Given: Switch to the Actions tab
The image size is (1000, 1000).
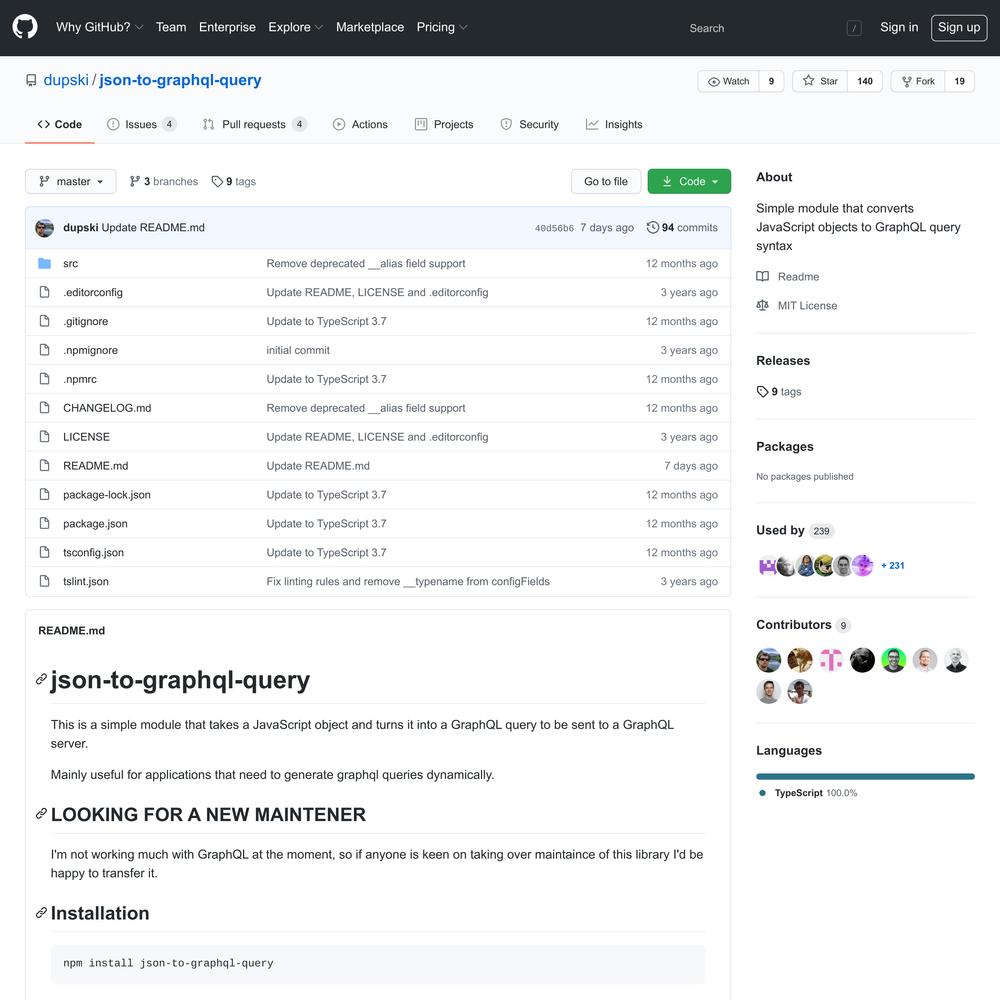Looking at the screenshot, I should point(360,124).
